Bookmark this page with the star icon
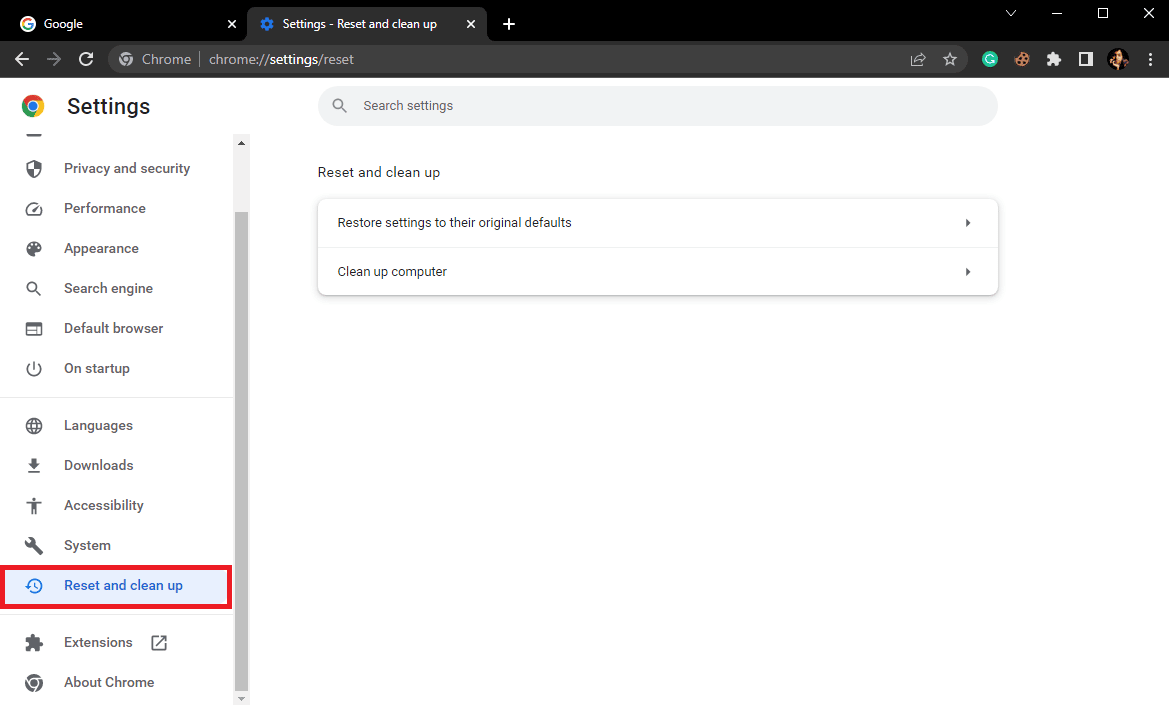 tap(950, 59)
